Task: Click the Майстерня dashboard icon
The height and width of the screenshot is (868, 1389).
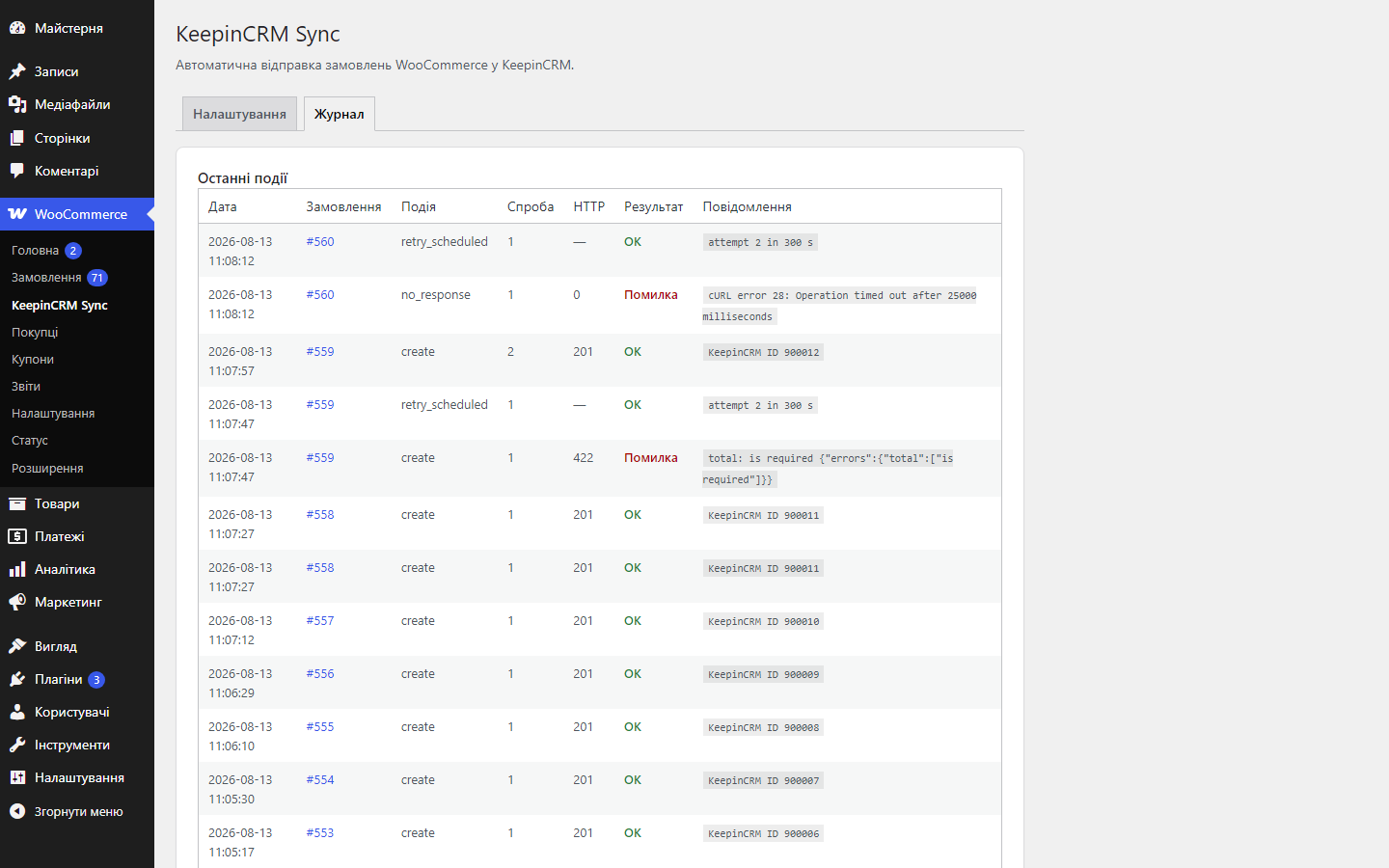Action: point(17,28)
